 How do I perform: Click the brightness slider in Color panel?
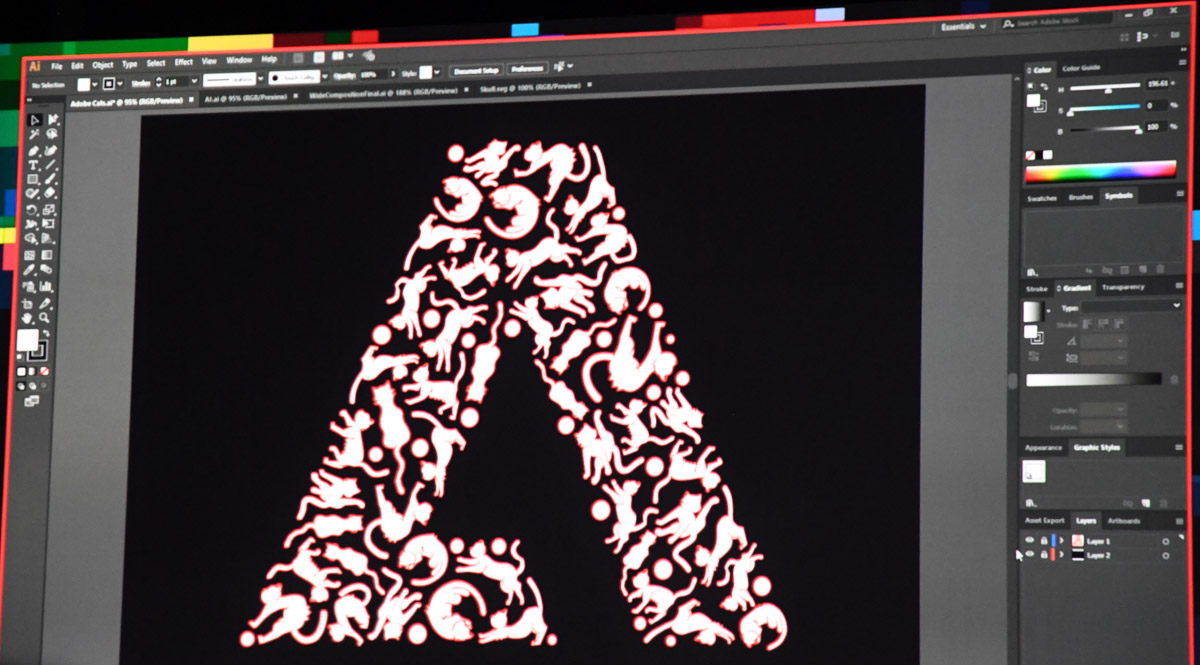[1104, 130]
